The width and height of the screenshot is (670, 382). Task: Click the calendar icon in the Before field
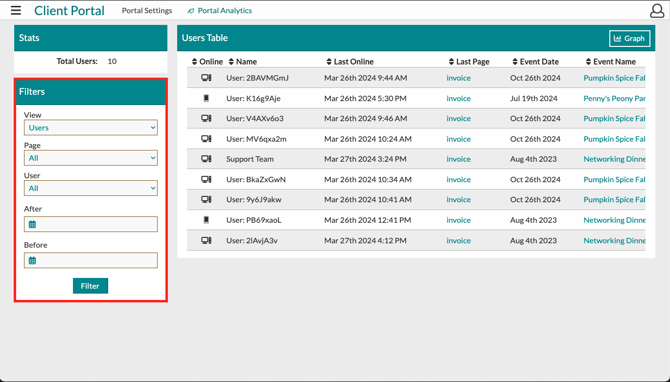point(32,261)
